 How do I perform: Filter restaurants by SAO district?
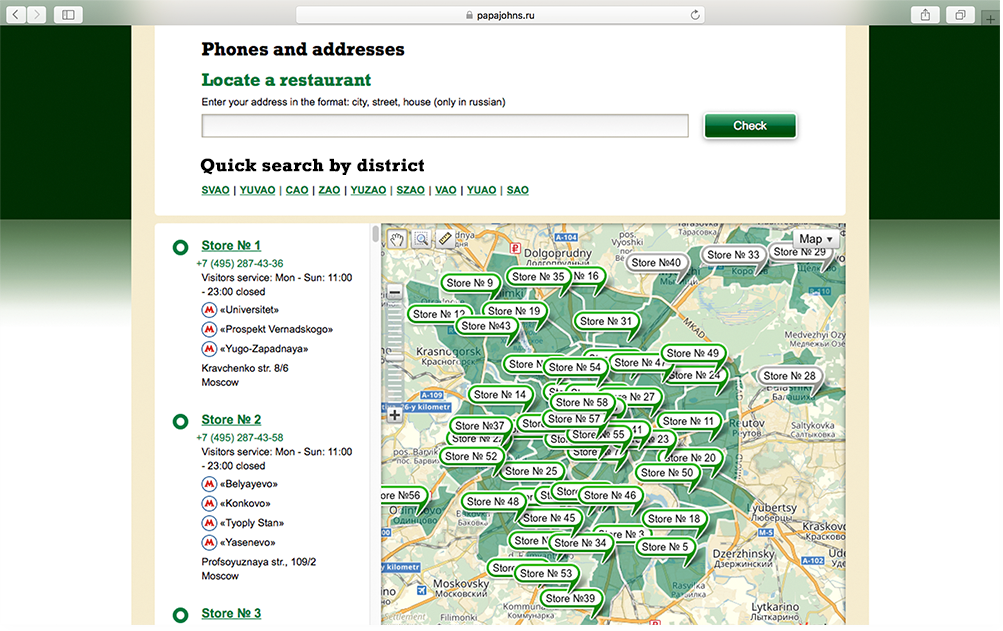coord(517,190)
